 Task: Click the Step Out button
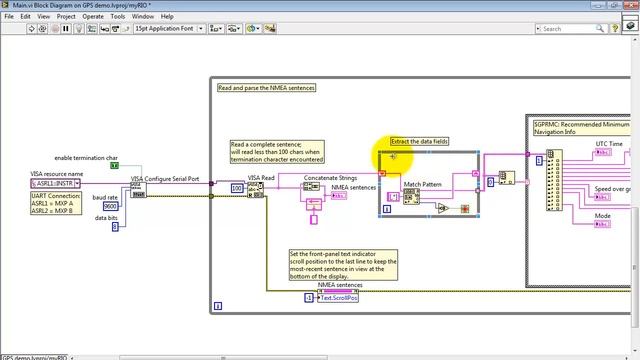click(x=126, y=29)
